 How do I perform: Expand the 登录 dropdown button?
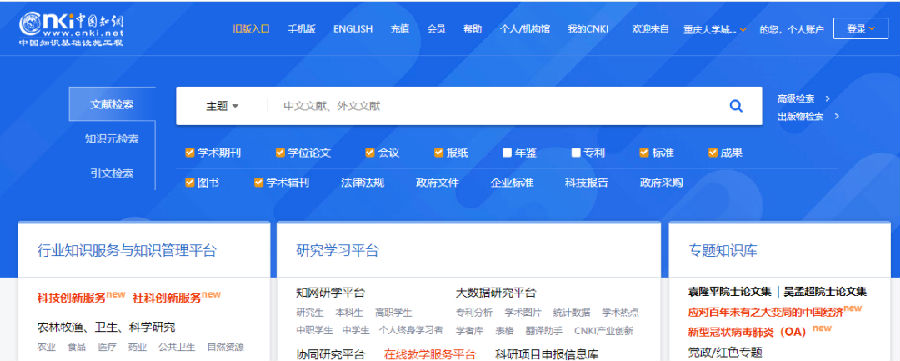(x=860, y=29)
